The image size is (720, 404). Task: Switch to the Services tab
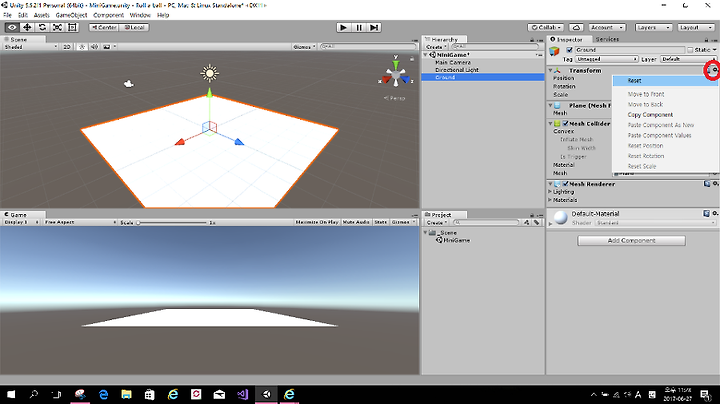(607, 39)
